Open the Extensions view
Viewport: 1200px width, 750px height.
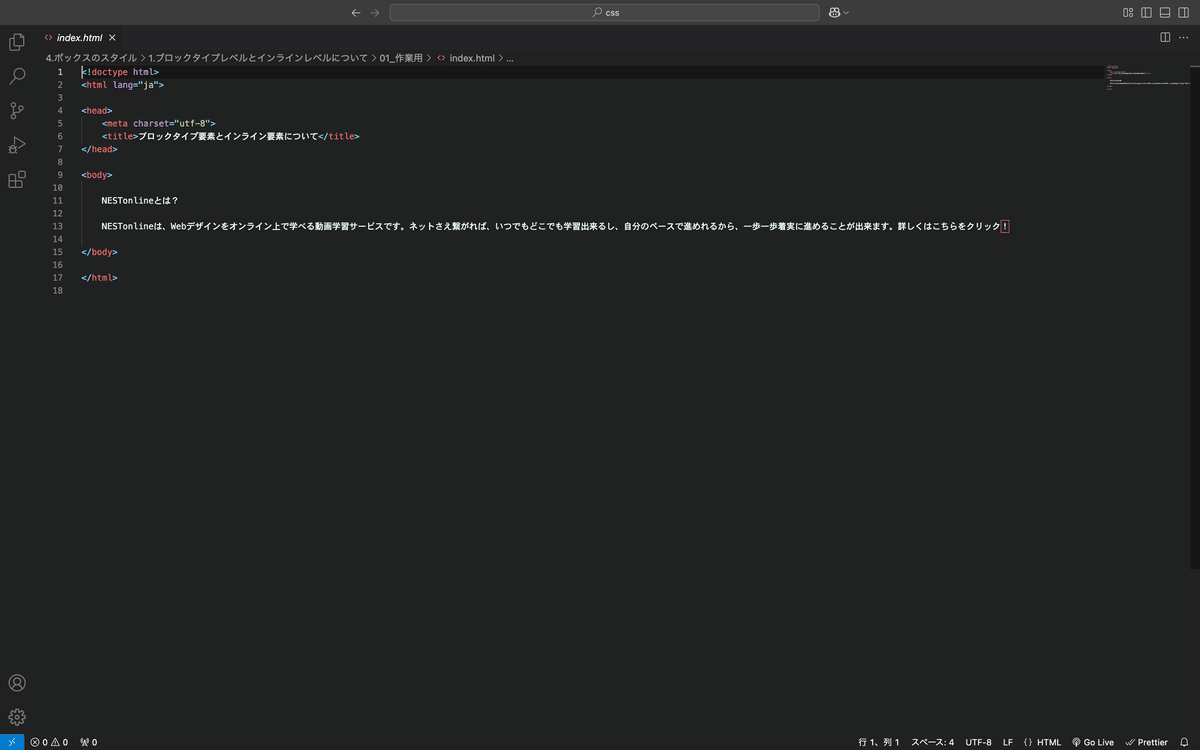click(x=16, y=179)
